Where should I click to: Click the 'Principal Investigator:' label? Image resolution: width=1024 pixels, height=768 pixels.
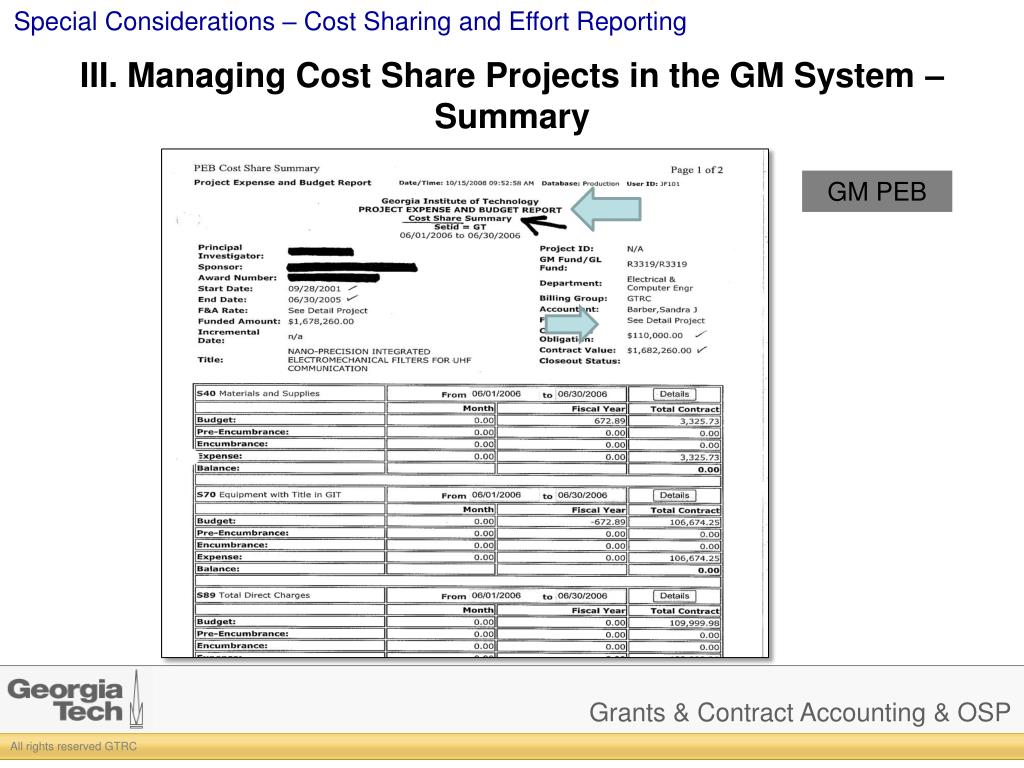point(231,252)
